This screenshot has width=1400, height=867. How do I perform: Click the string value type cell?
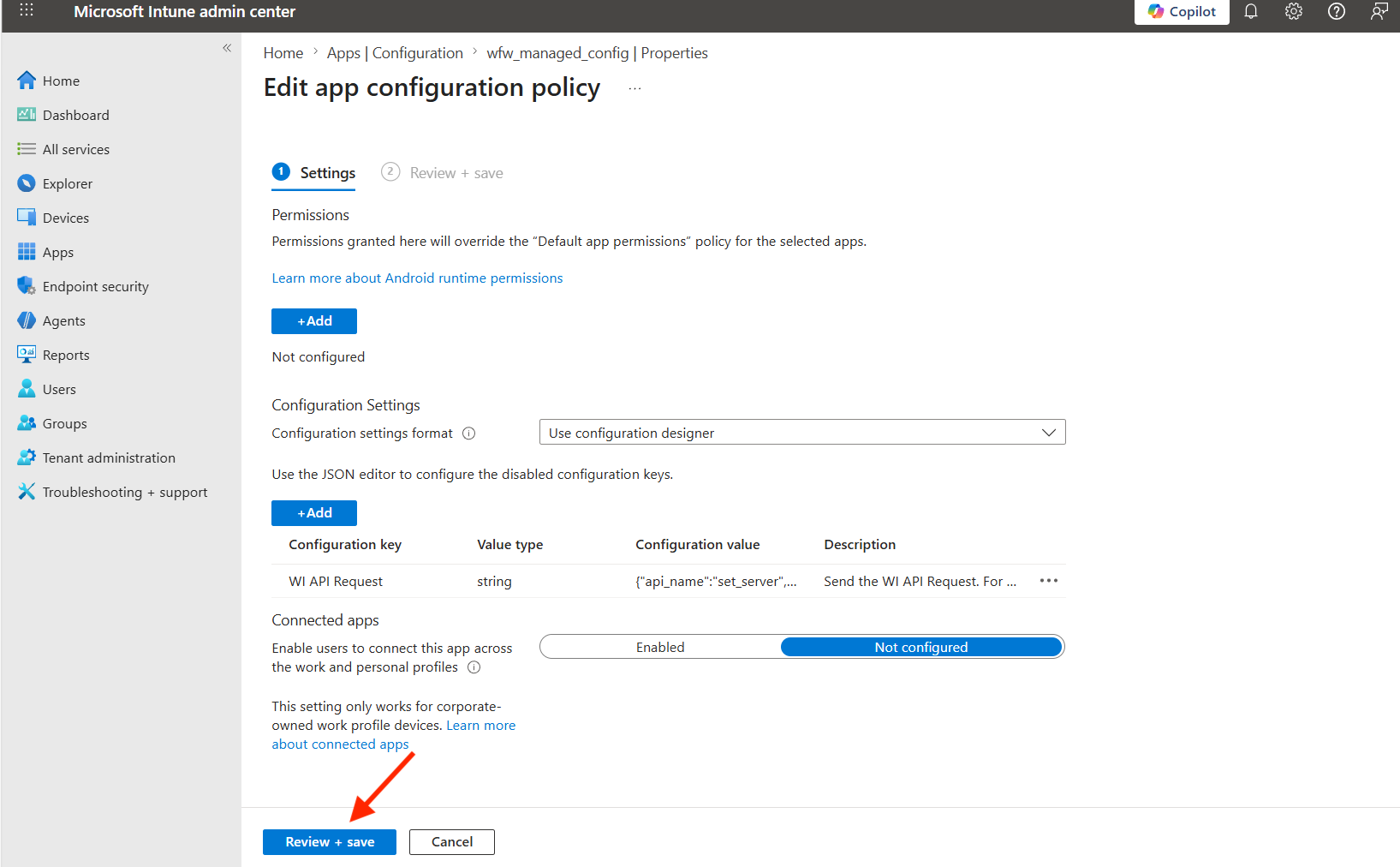coord(494,582)
